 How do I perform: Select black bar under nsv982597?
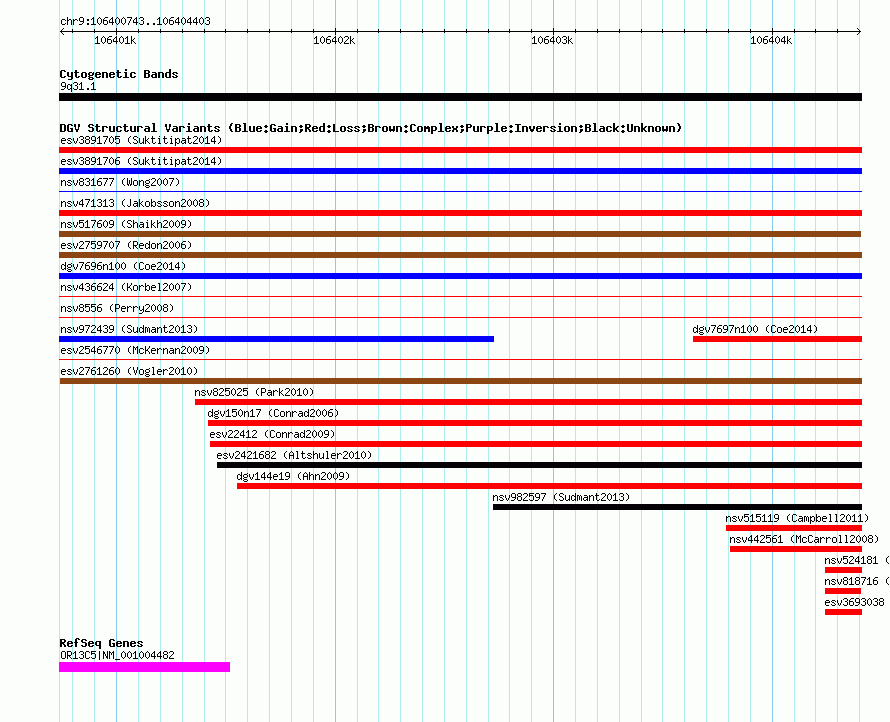click(677, 507)
